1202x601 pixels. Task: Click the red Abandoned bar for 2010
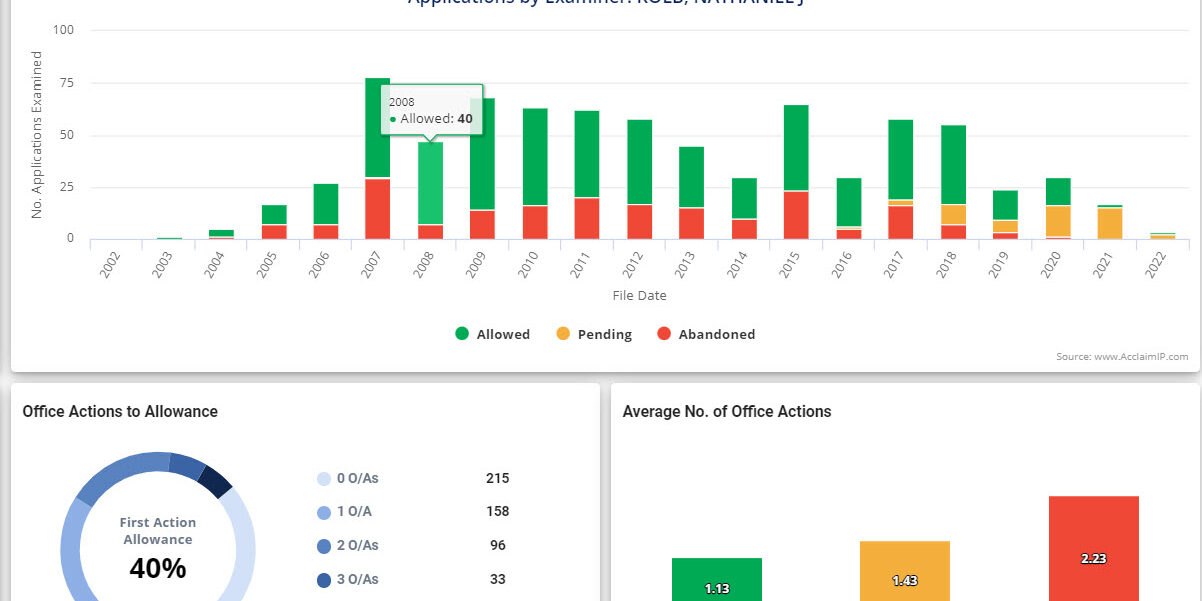(x=535, y=222)
